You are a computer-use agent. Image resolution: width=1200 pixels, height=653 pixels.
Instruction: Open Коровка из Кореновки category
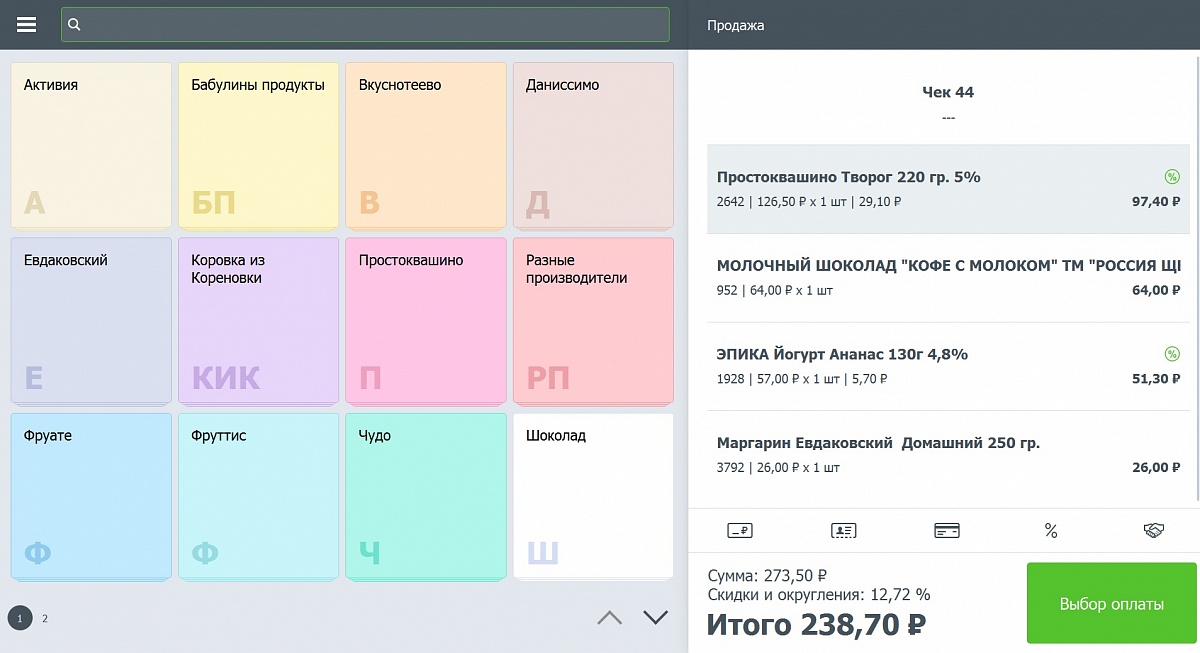[258, 321]
